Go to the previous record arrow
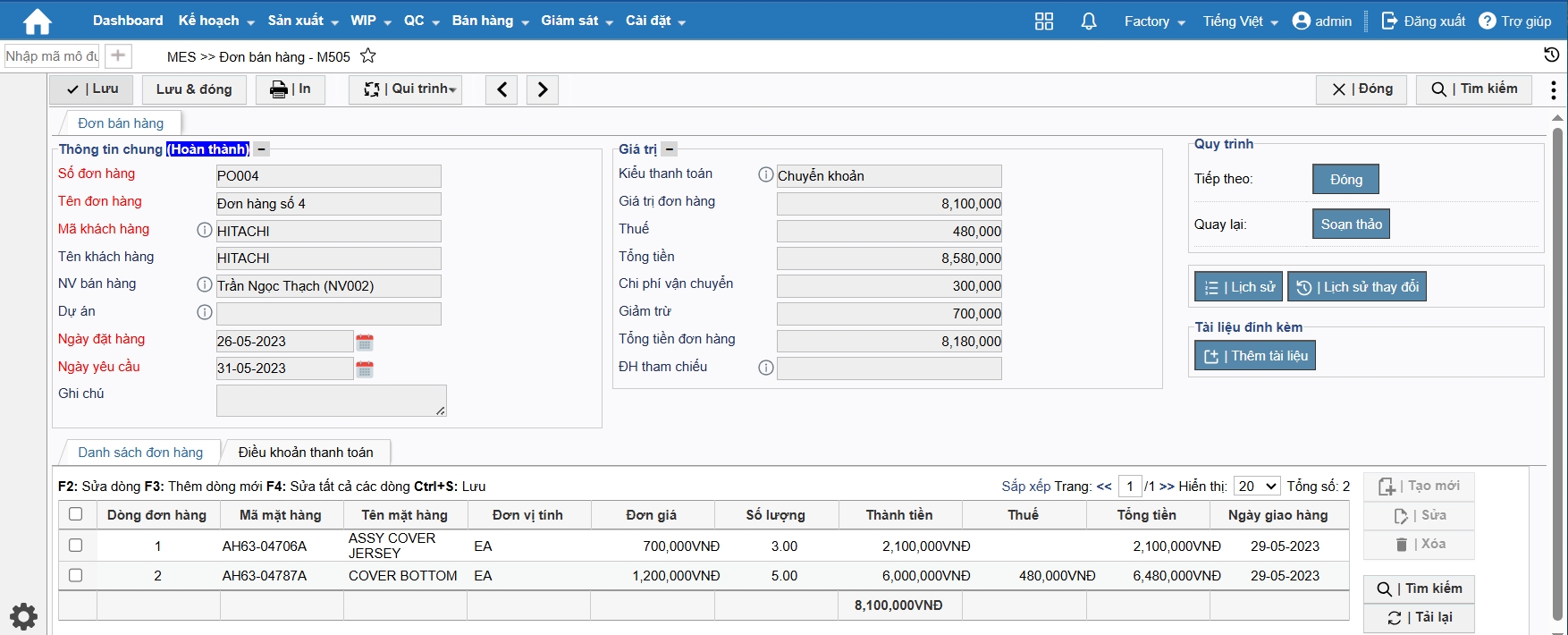1568x635 pixels. (x=502, y=89)
